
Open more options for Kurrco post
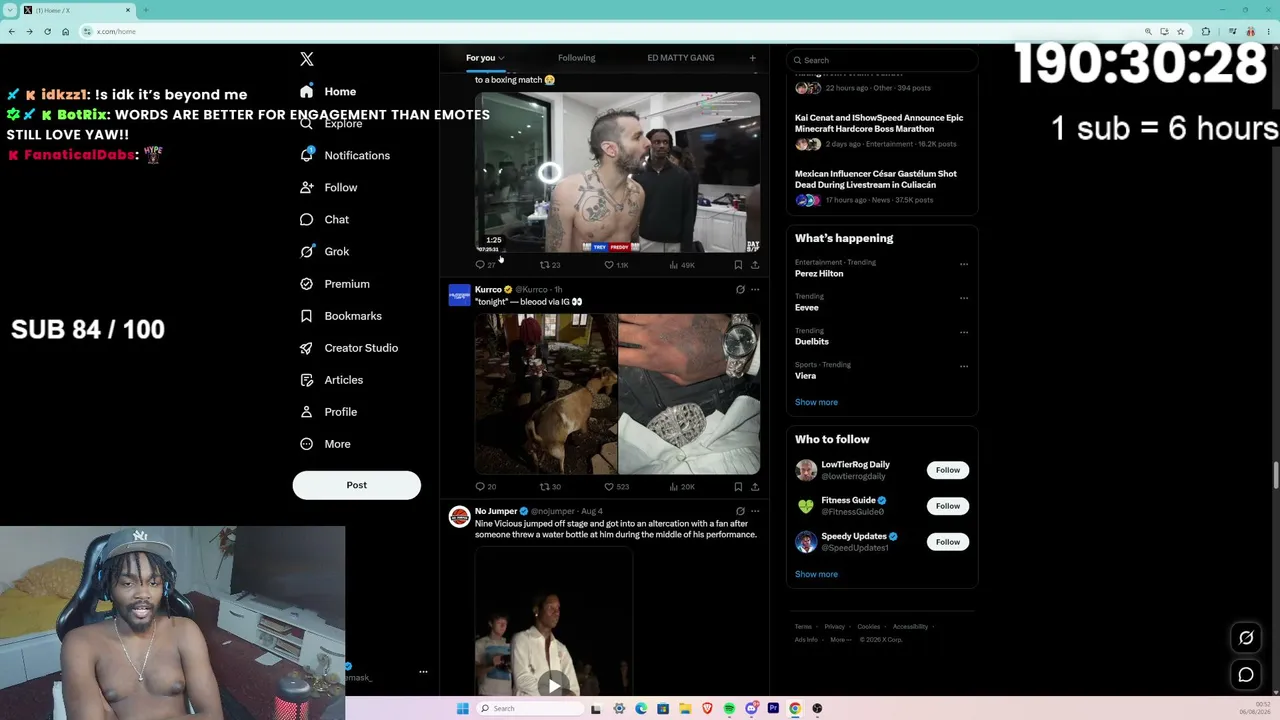point(755,290)
